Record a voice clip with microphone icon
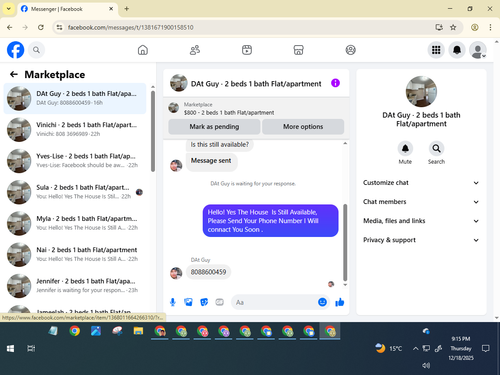The image size is (500, 375). click(173, 302)
